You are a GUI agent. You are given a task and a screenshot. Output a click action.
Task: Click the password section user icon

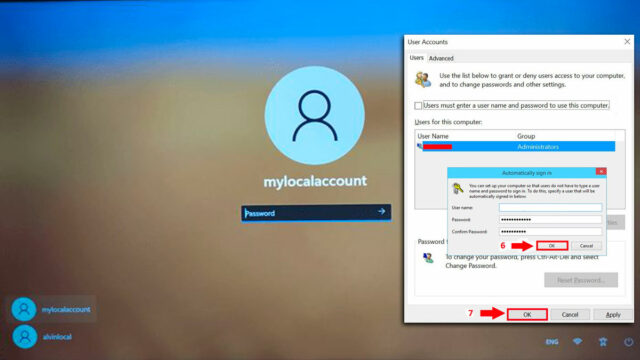(428, 258)
